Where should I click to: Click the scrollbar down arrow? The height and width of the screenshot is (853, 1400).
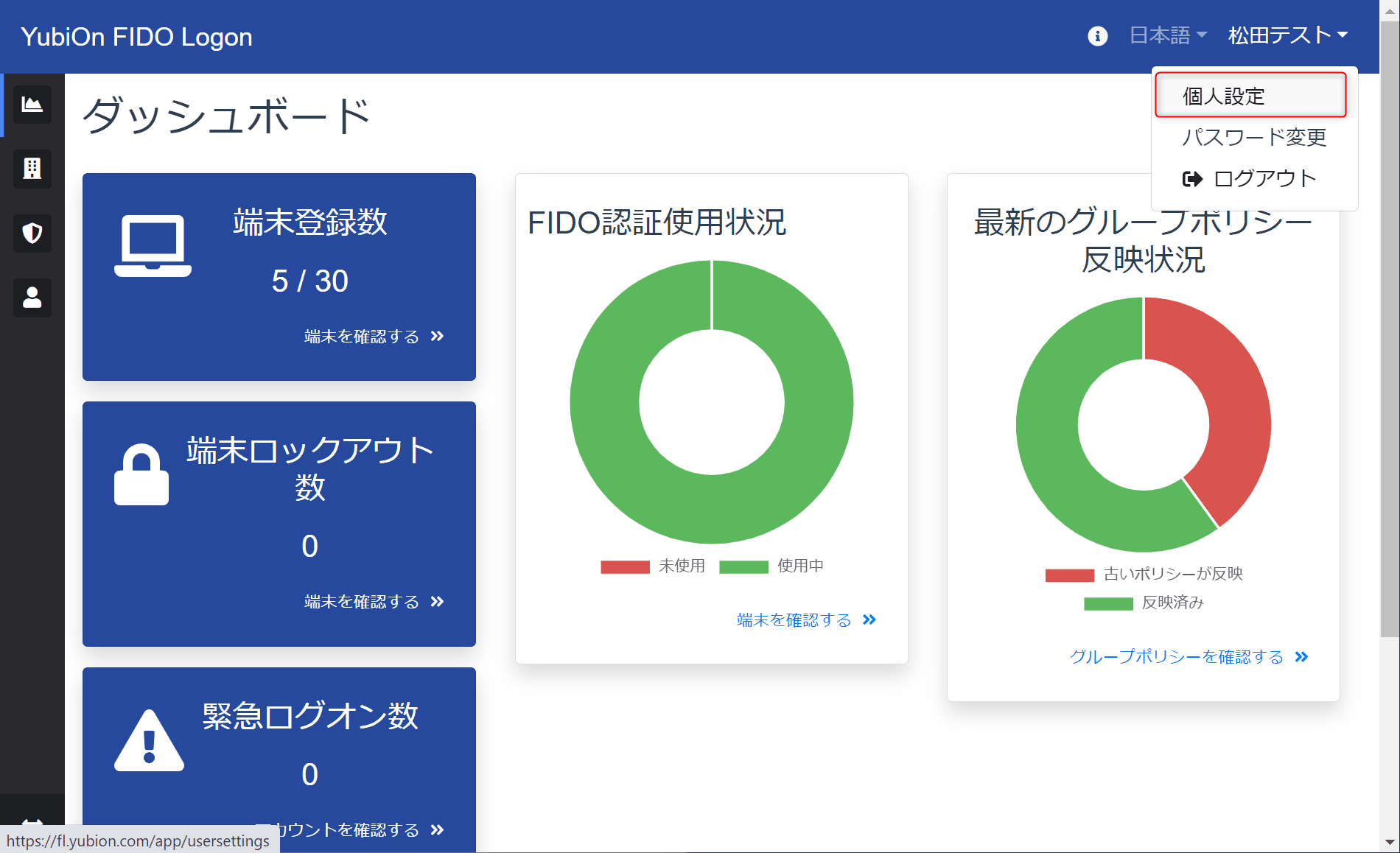point(1390,842)
